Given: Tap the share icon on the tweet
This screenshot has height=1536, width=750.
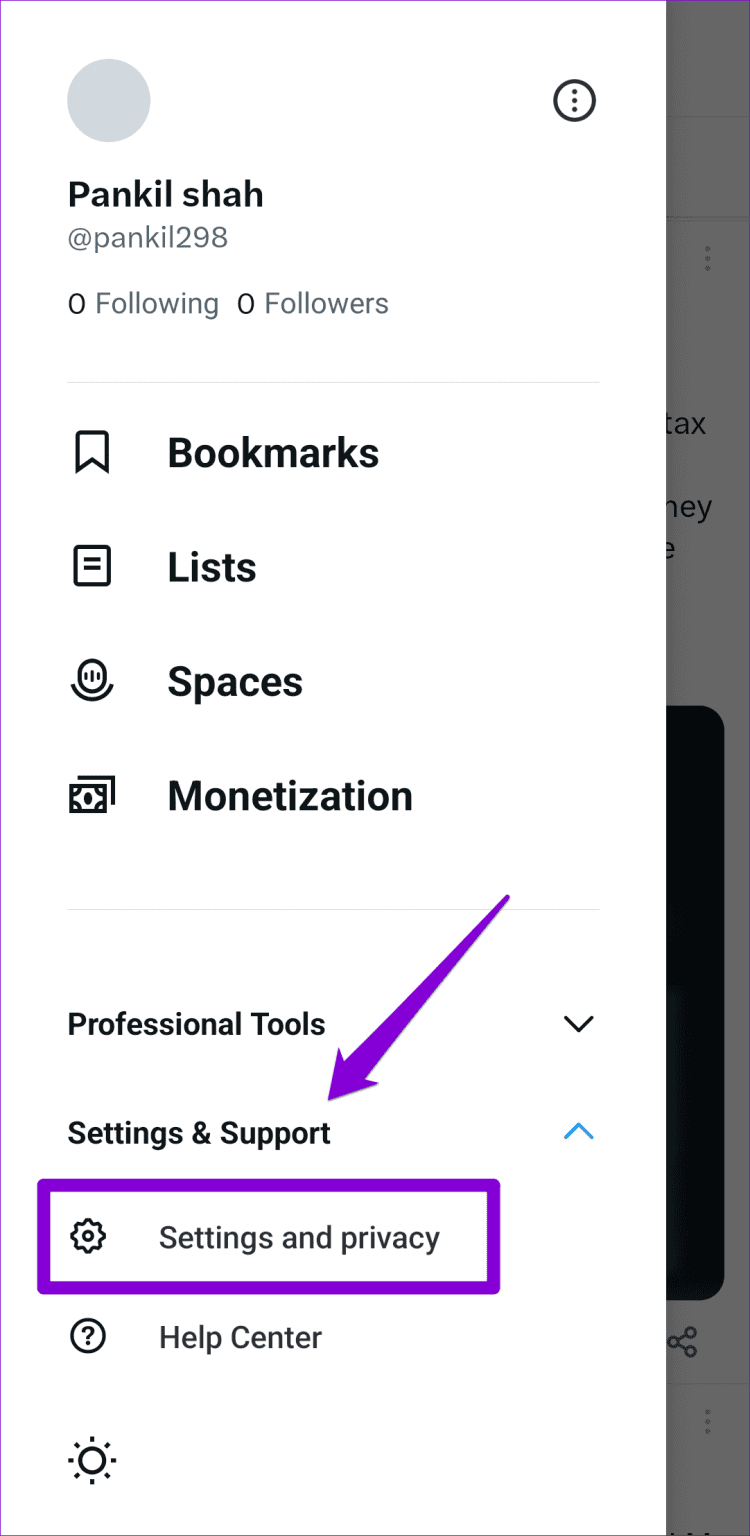Looking at the screenshot, I should click(x=684, y=1344).
